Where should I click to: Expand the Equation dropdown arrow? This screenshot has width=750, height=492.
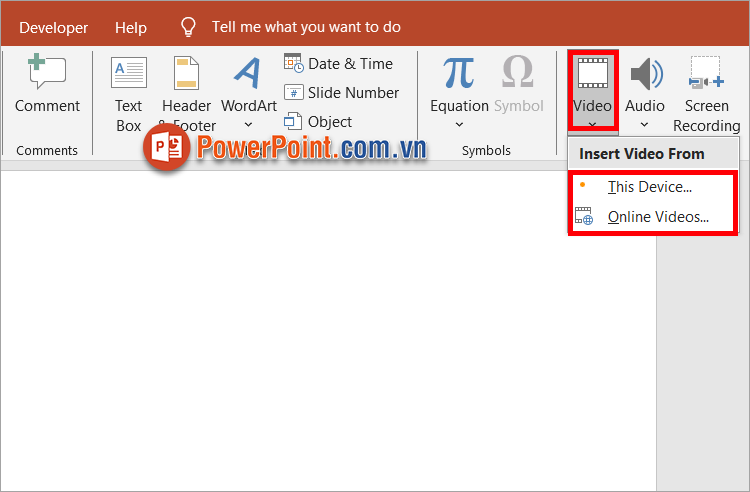coord(459,125)
